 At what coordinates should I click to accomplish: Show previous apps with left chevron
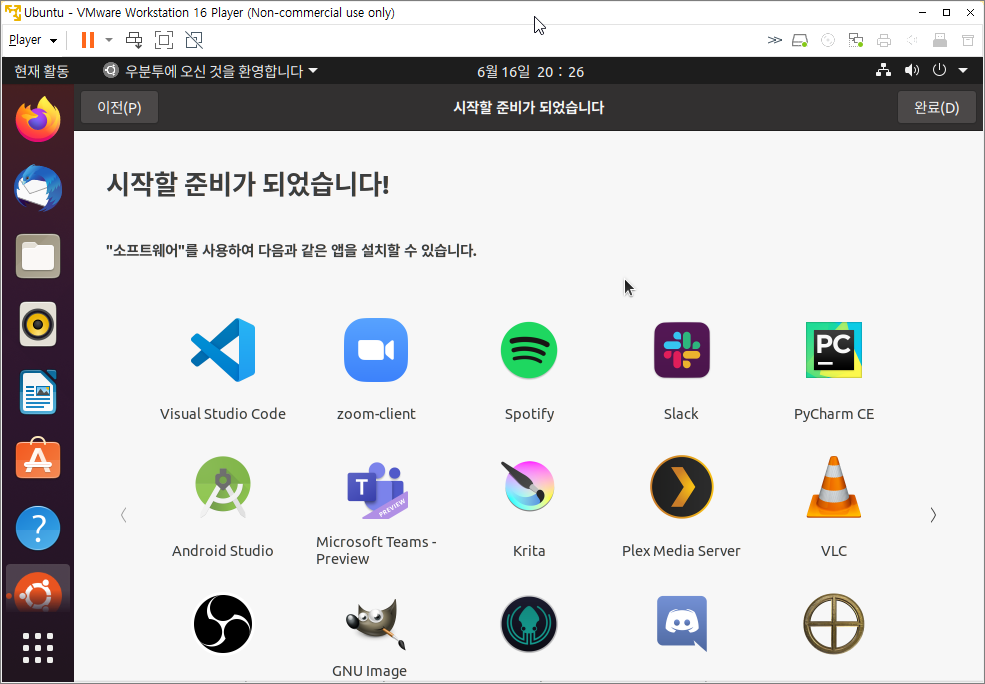(x=124, y=515)
